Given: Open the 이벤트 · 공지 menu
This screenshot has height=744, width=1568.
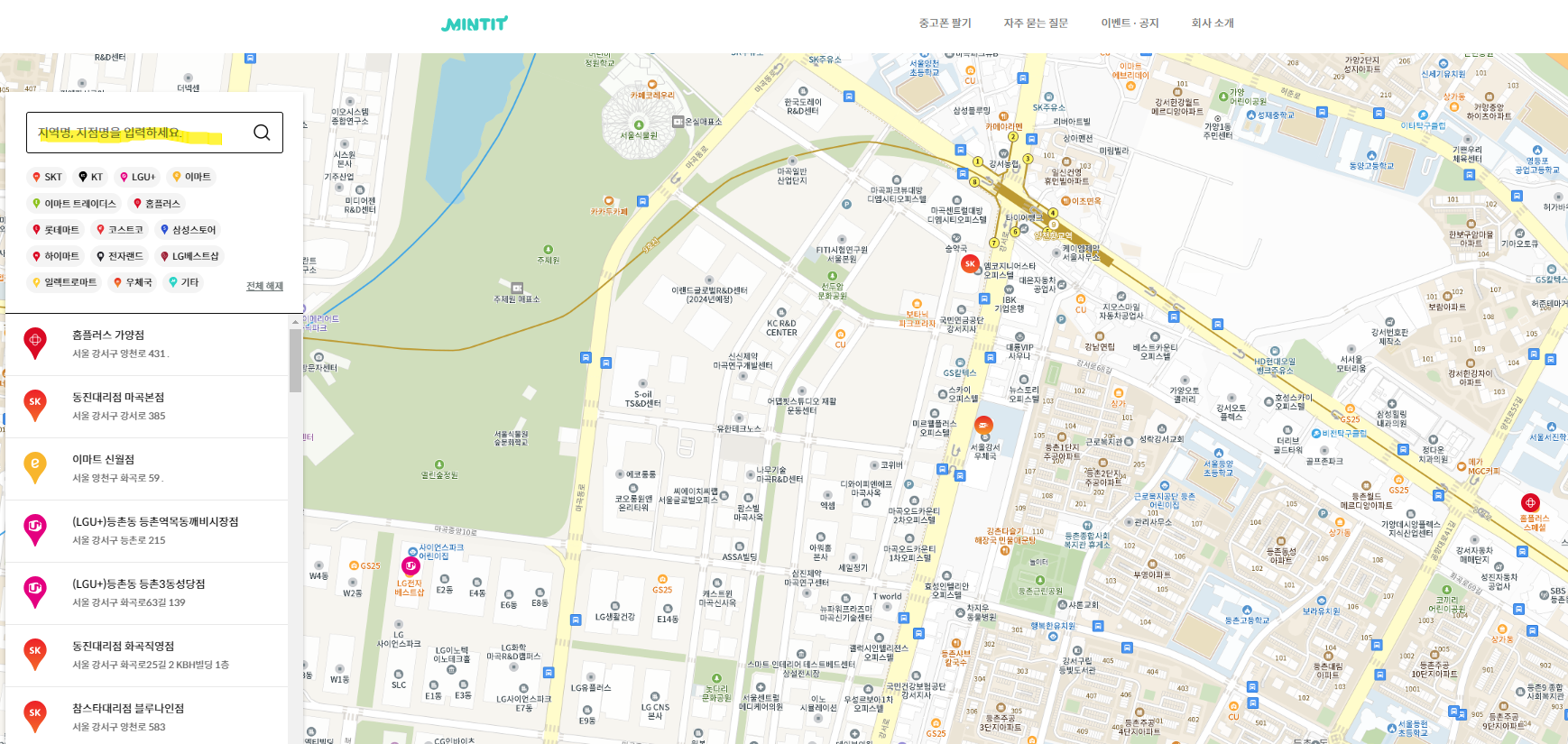Looking at the screenshot, I should [1130, 23].
